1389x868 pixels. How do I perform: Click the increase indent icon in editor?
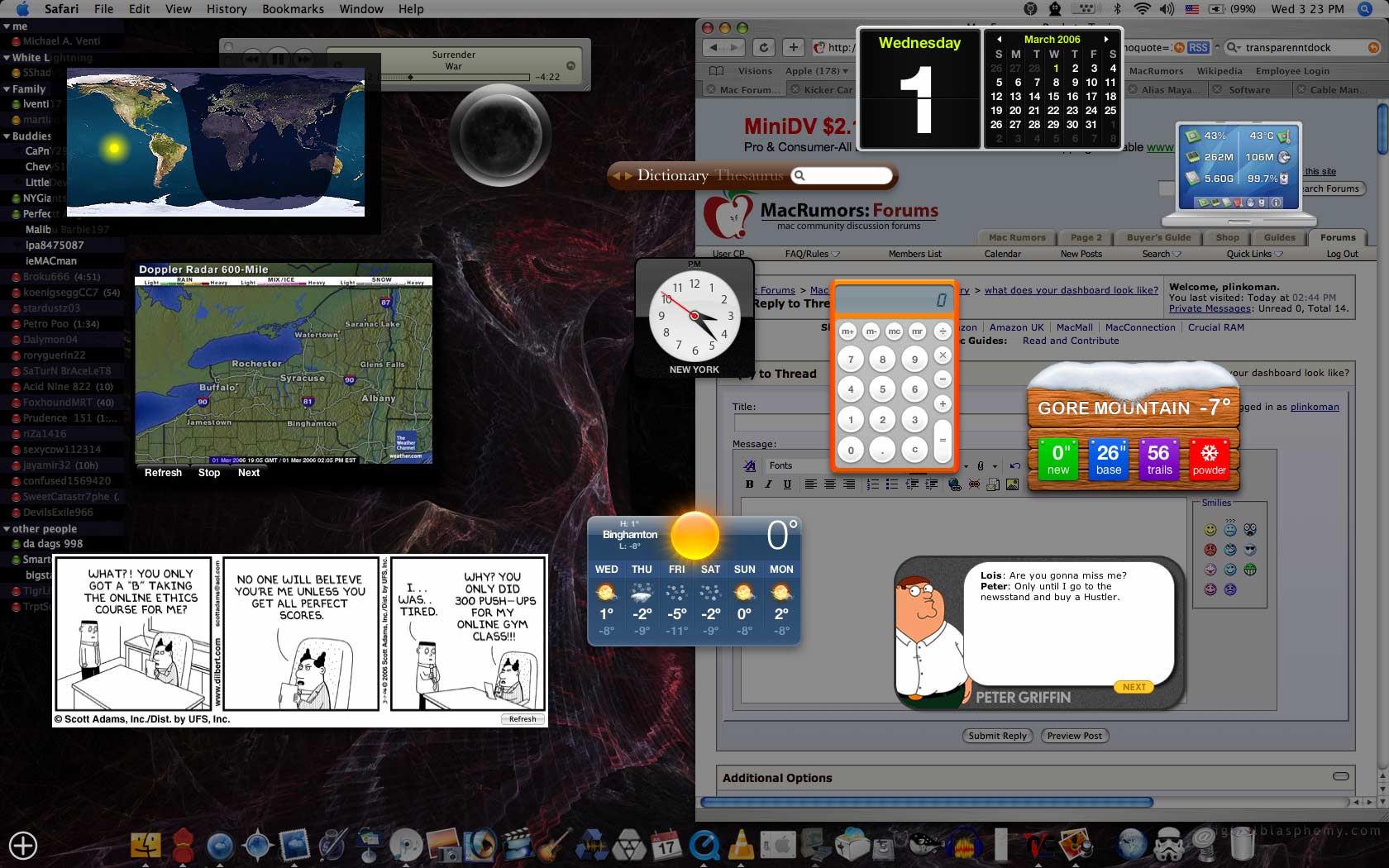(932, 484)
